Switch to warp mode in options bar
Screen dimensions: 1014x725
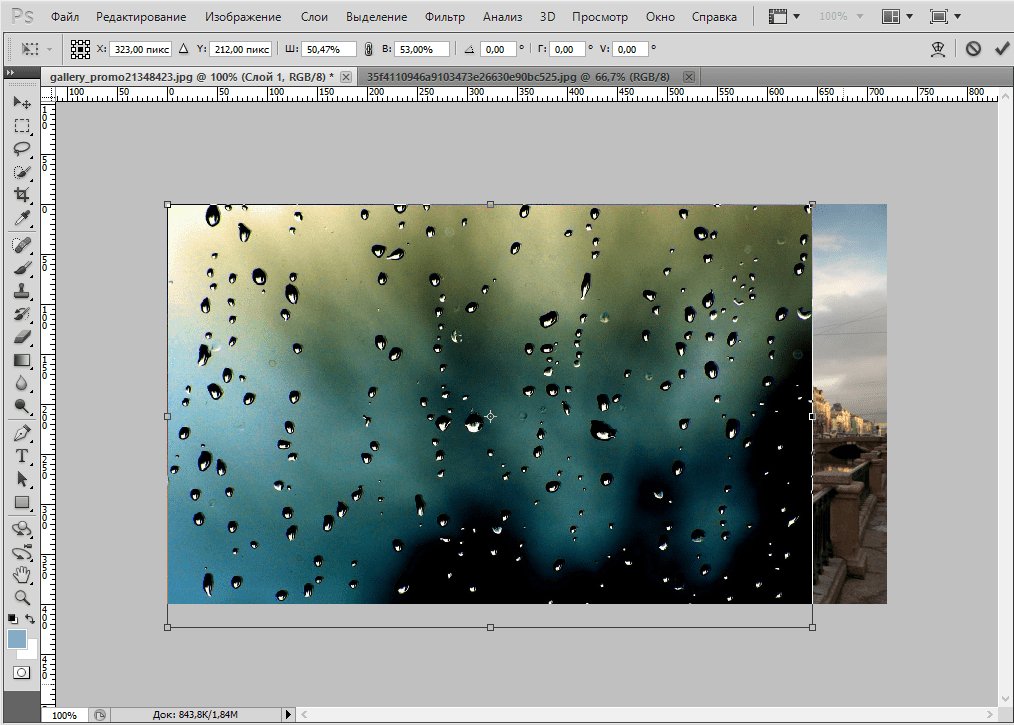pos(938,48)
